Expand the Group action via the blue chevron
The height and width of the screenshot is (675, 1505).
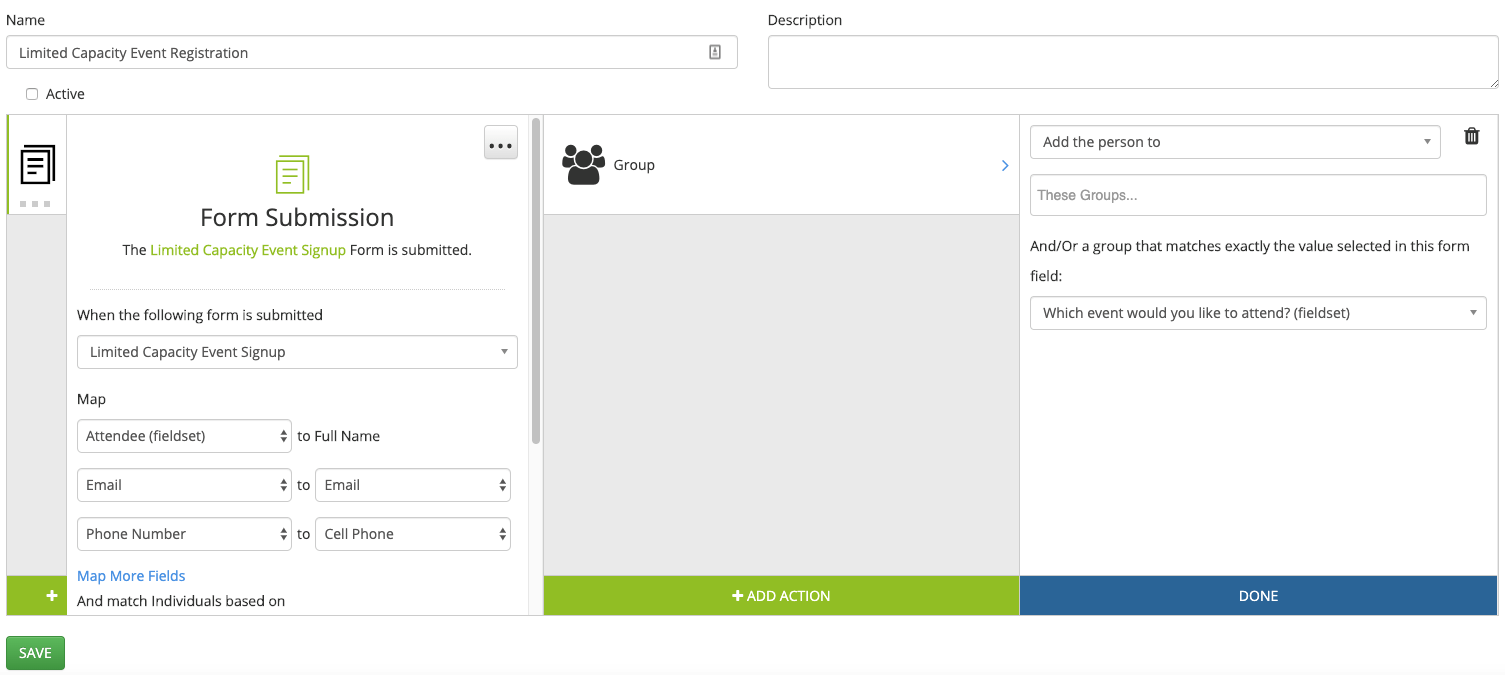[1005, 165]
